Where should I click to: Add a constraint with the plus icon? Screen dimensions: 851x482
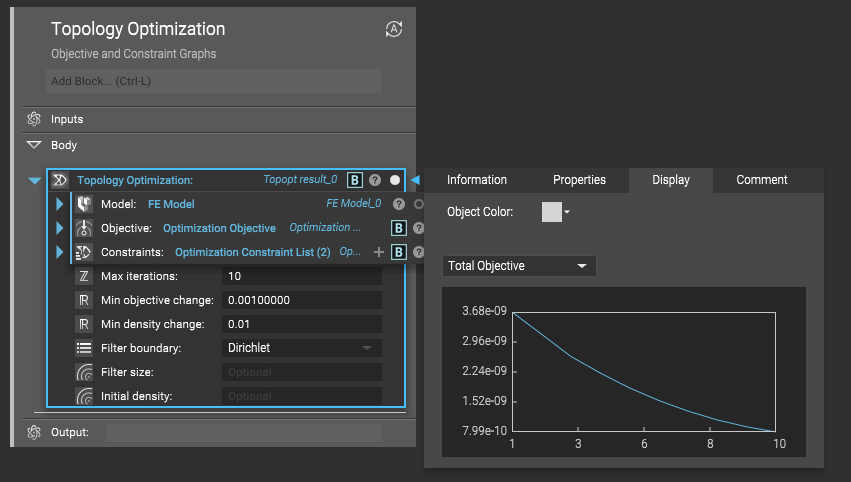click(x=379, y=252)
